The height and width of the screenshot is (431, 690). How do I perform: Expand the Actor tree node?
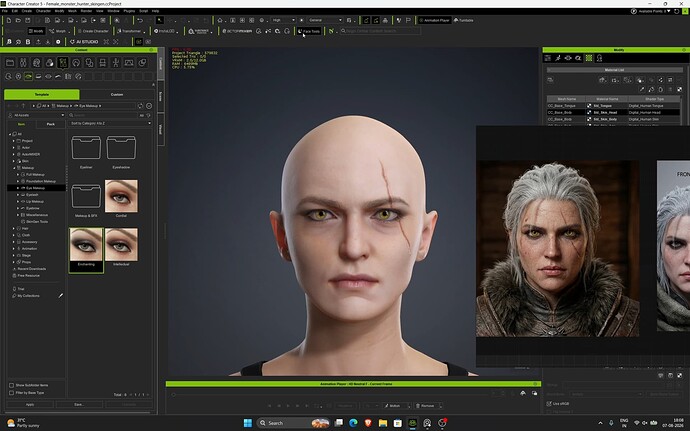(x=14, y=147)
